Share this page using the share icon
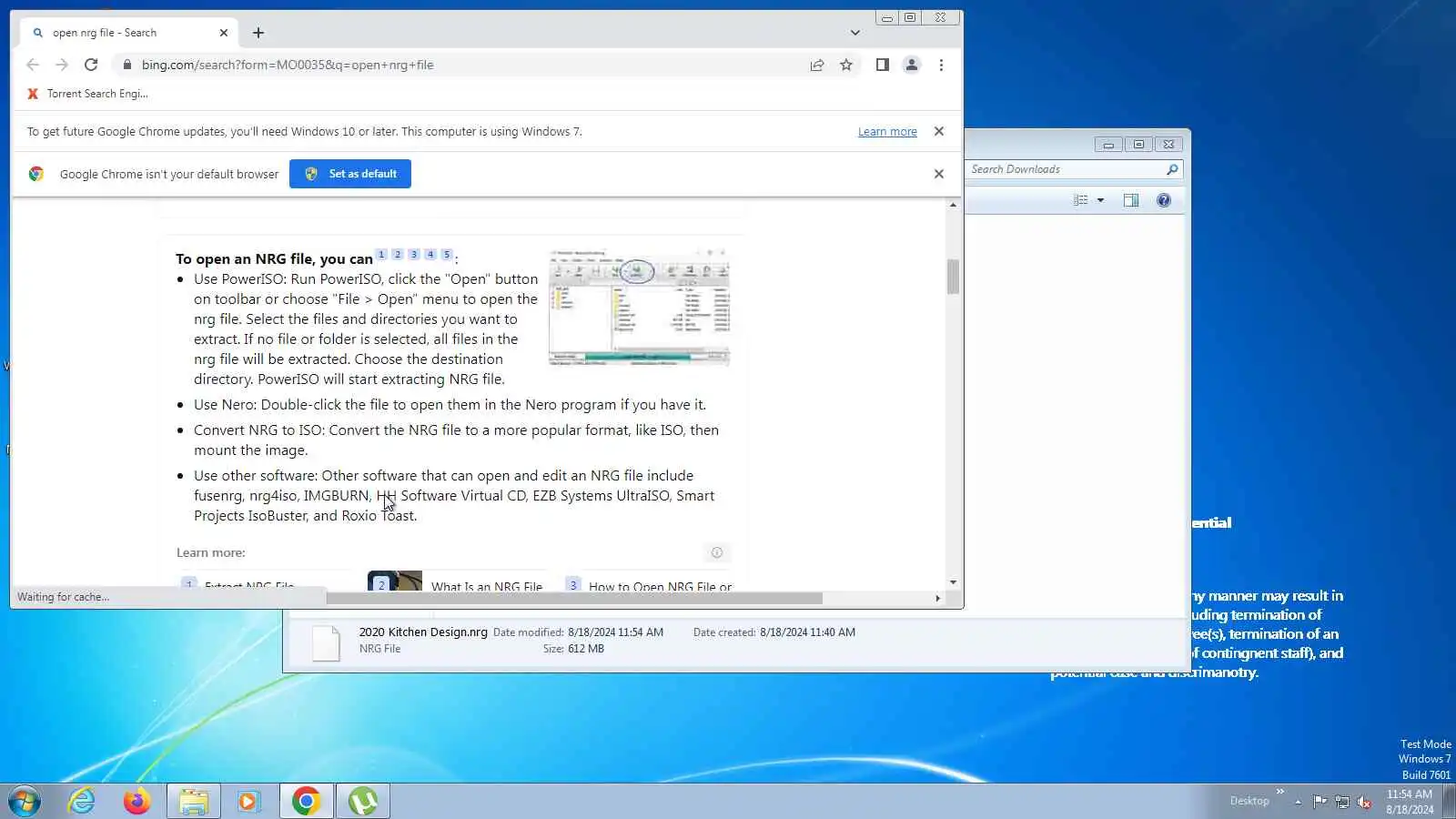 [x=817, y=65]
